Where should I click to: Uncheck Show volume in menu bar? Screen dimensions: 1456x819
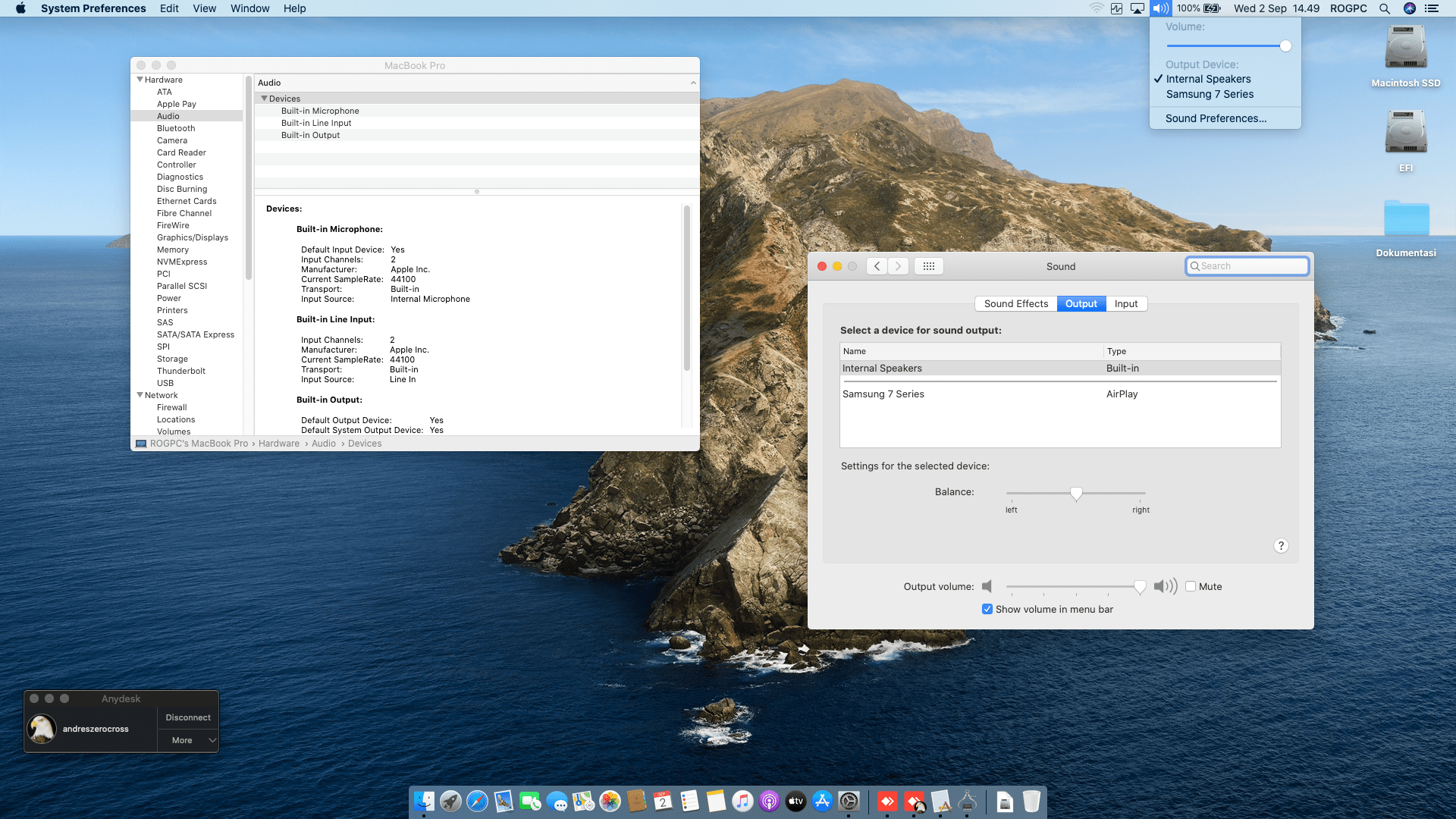987,609
